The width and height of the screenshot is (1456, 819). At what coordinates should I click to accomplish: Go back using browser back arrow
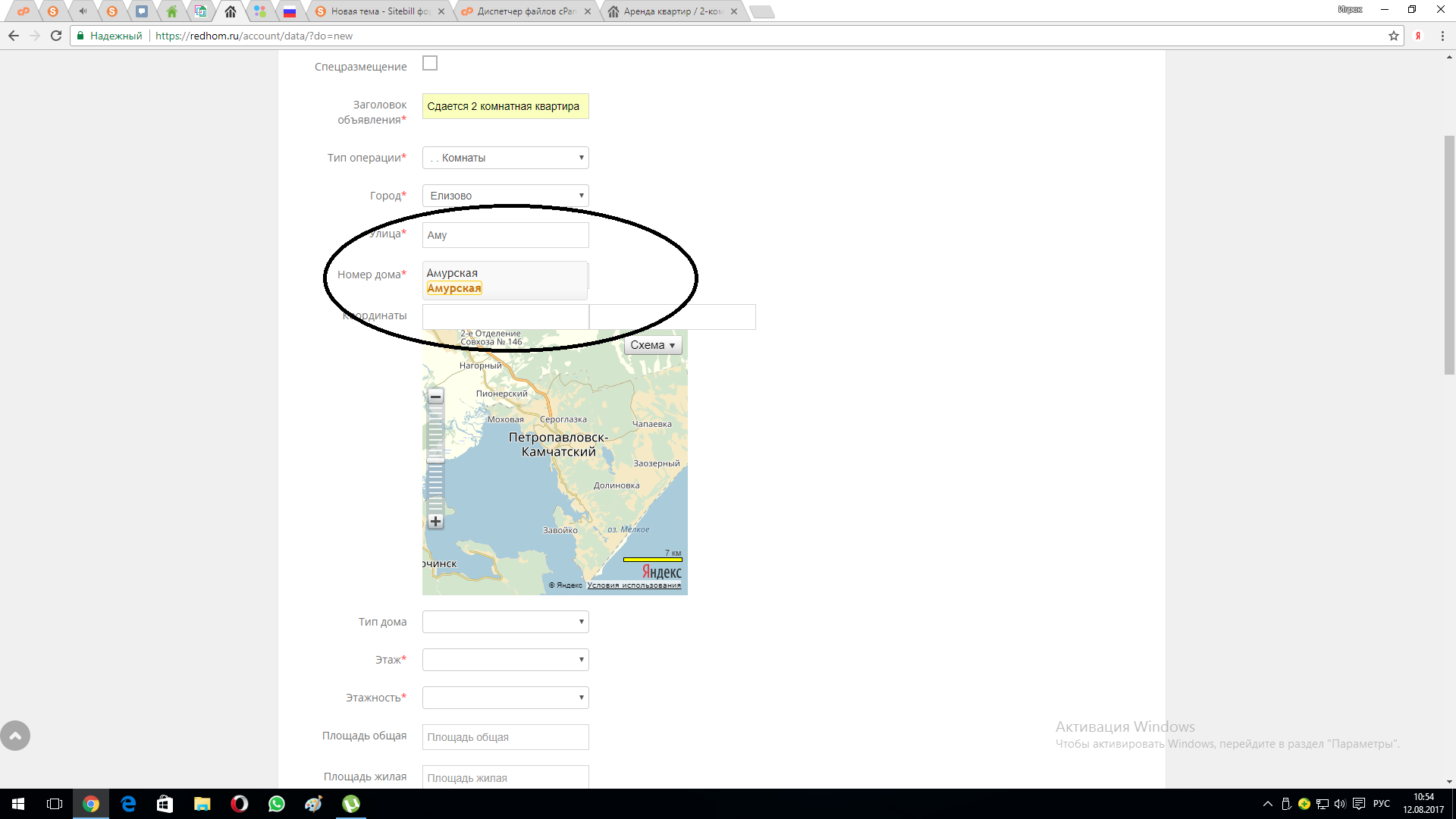click(13, 36)
